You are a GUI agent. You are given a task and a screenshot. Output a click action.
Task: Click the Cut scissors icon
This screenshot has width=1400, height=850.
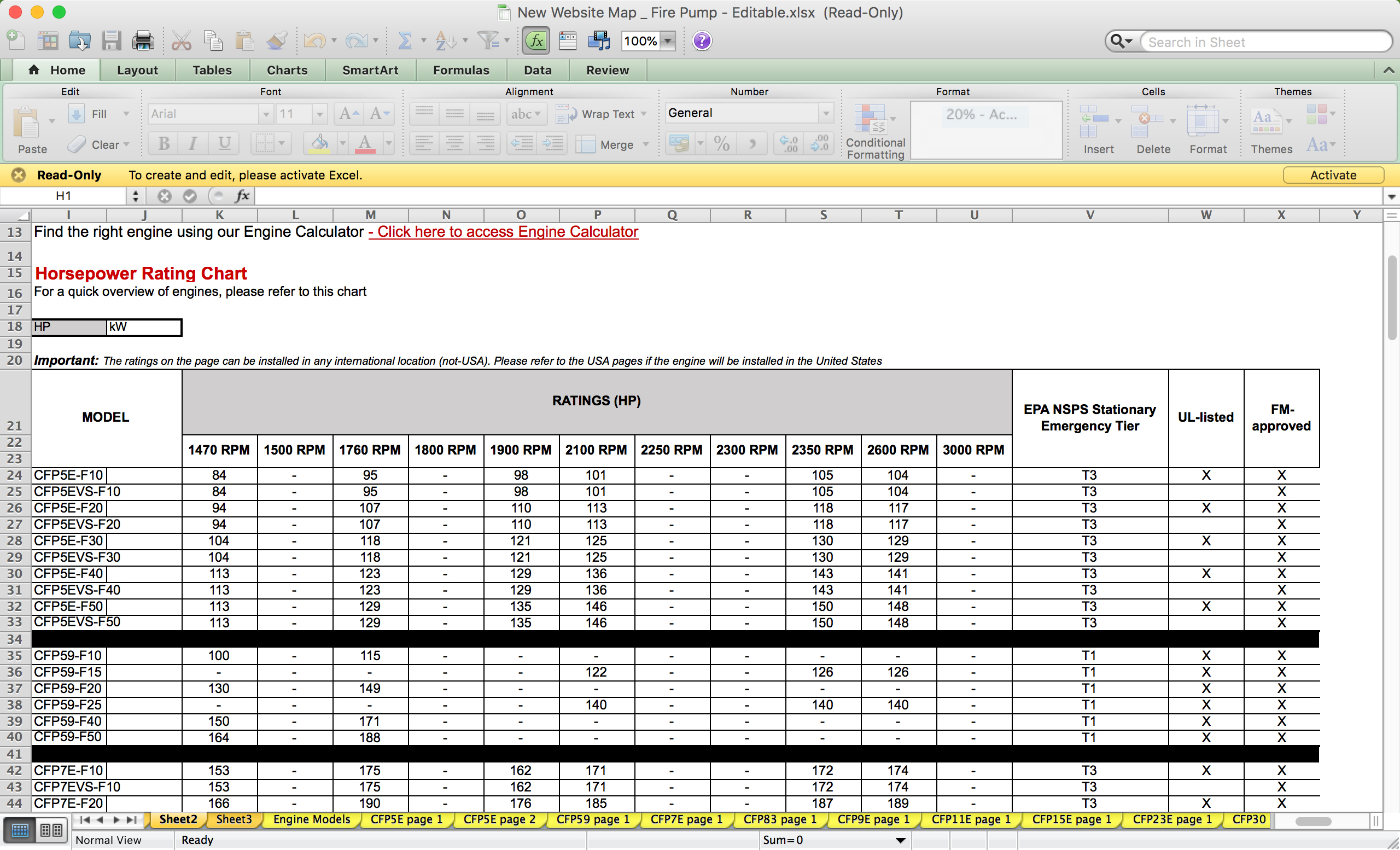pyautogui.click(x=181, y=41)
